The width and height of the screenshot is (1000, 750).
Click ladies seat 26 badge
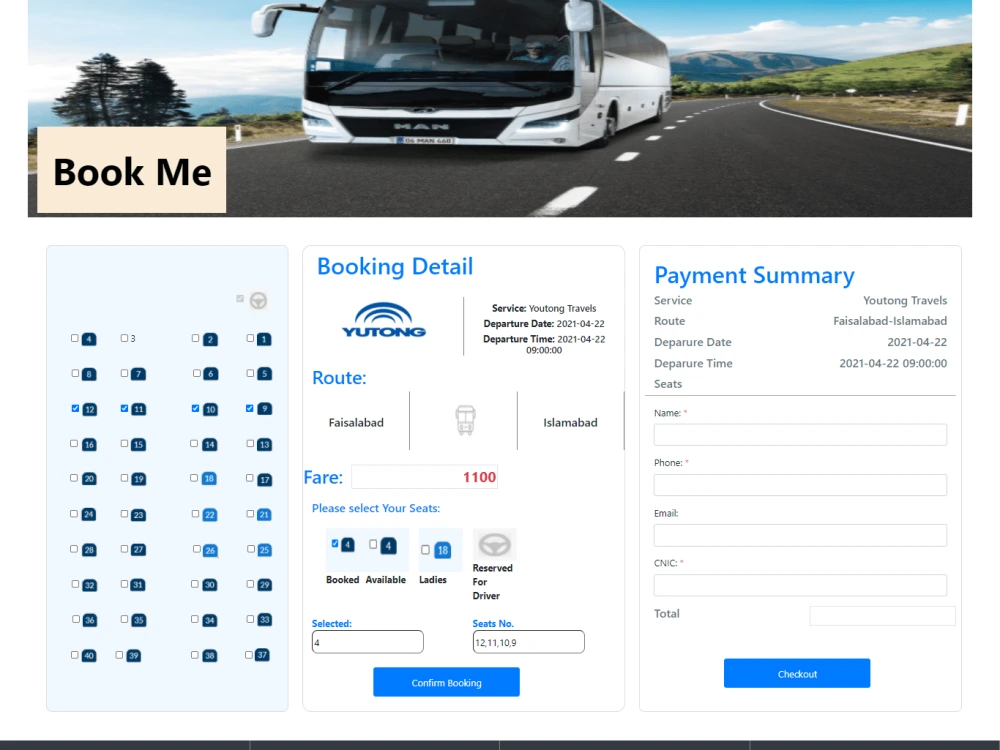click(210, 550)
